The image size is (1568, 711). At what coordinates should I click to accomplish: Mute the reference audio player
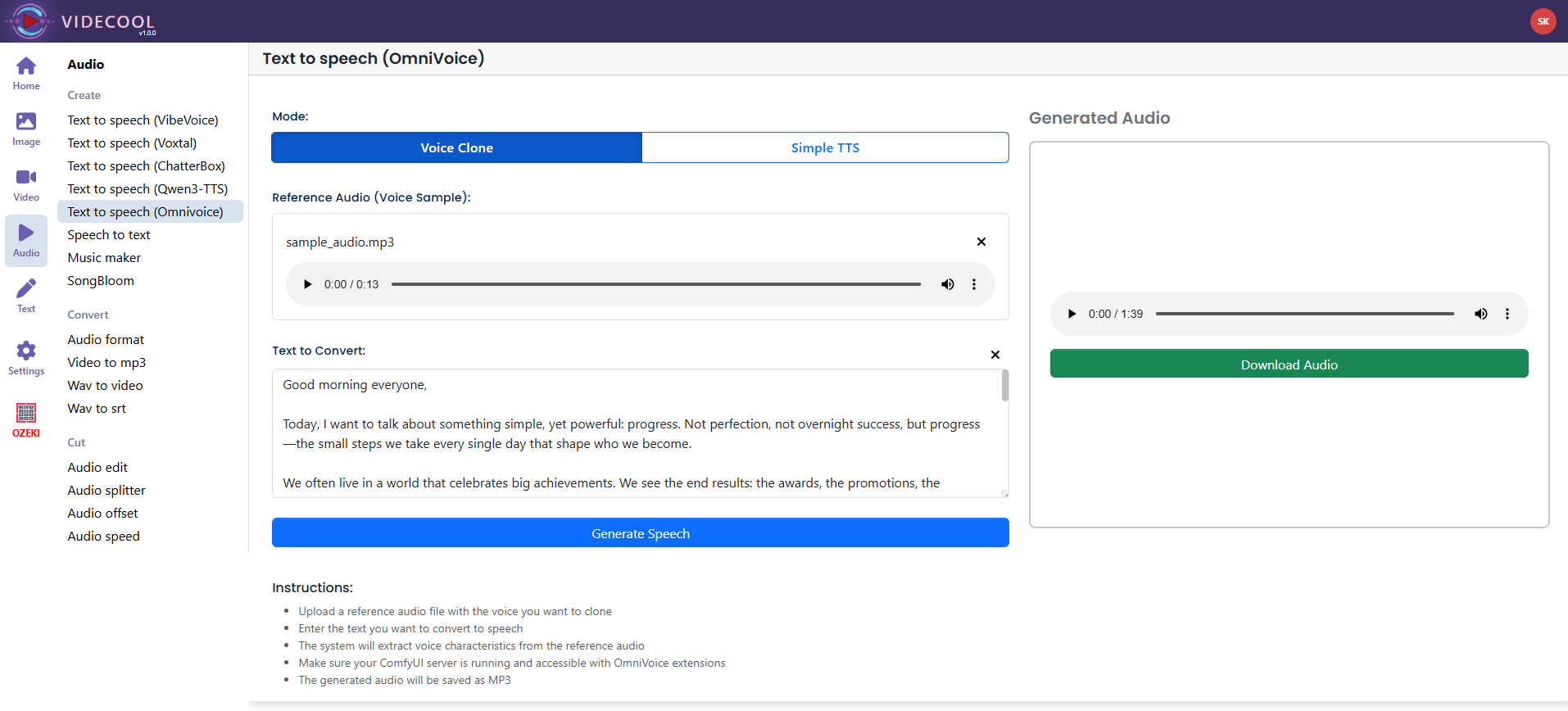coord(947,284)
